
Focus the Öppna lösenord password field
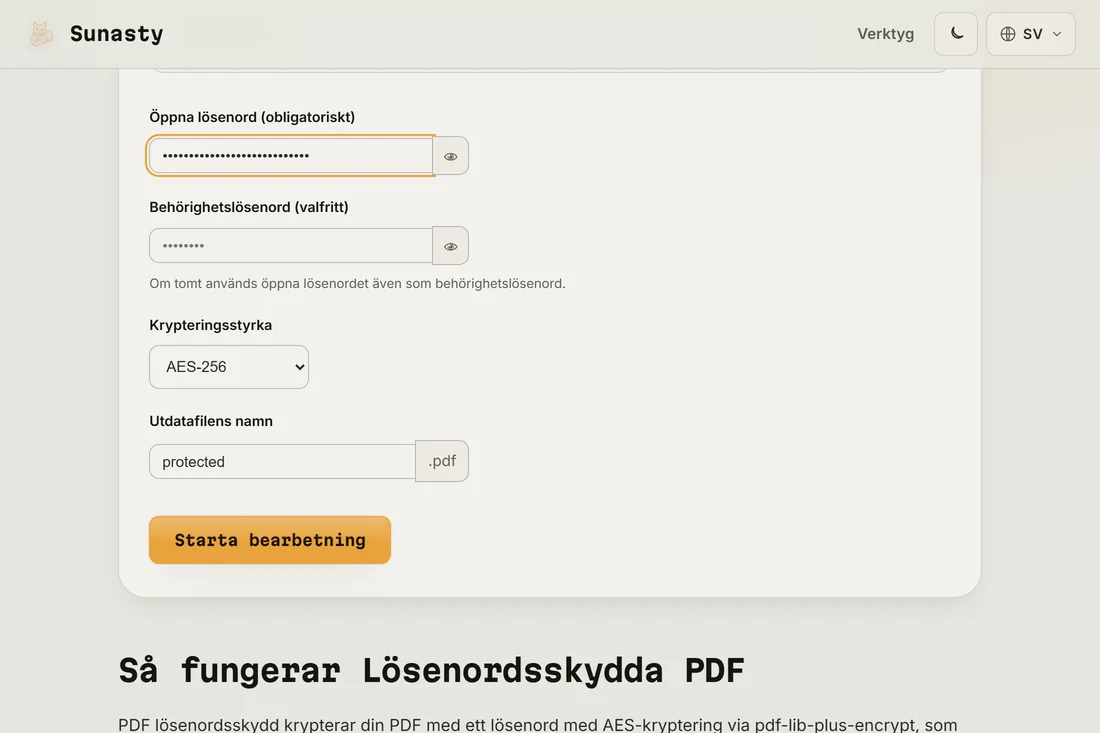coord(291,156)
